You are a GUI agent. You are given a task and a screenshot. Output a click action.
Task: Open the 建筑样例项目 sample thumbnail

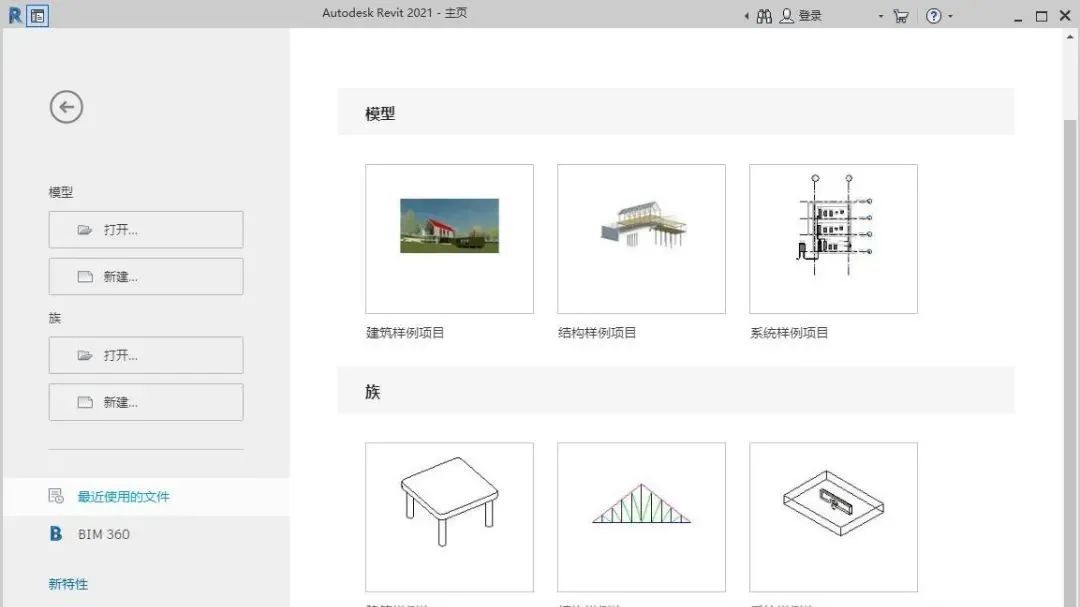click(448, 238)
